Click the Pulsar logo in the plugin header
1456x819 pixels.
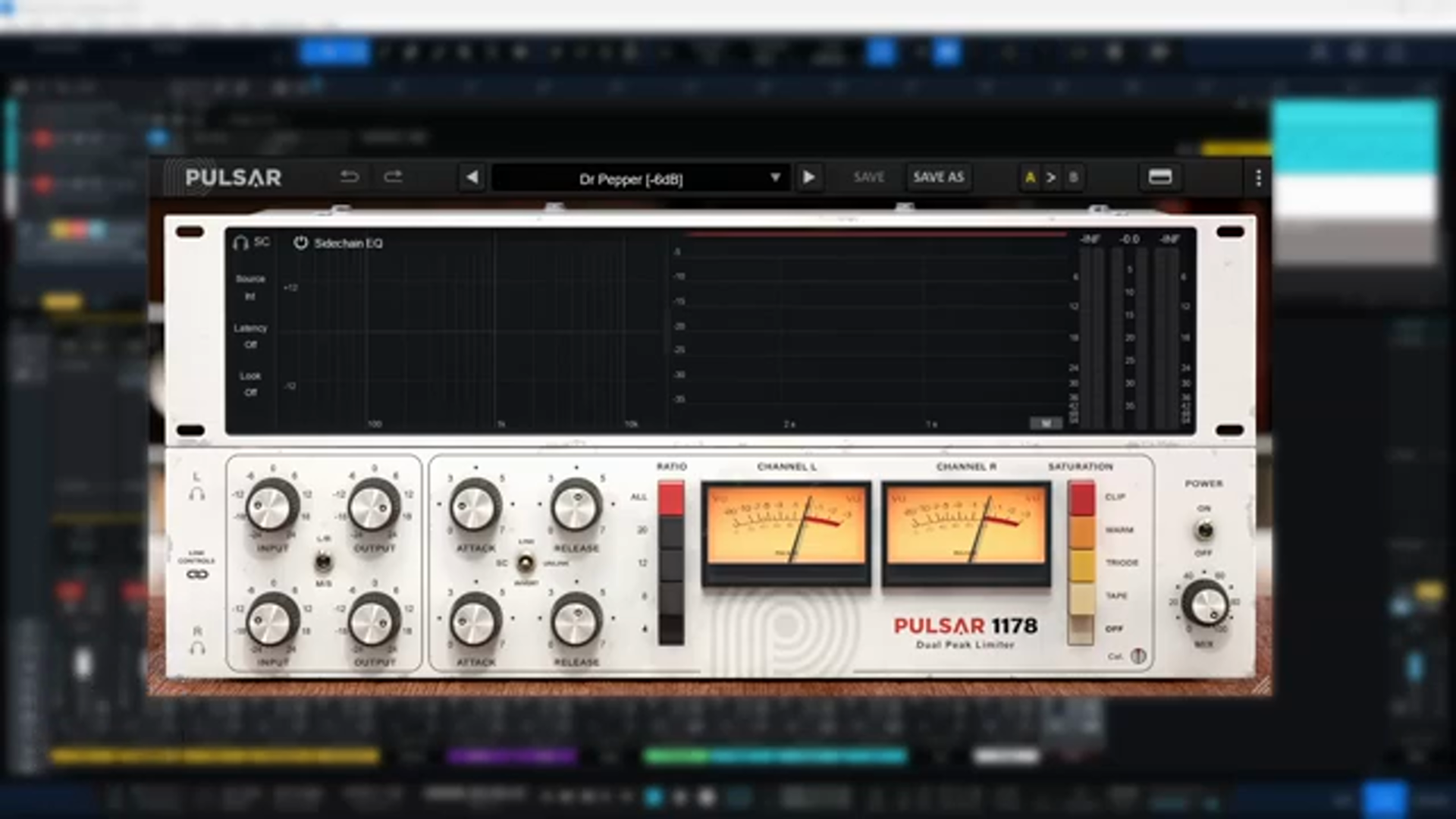click(x=233, y=177)
